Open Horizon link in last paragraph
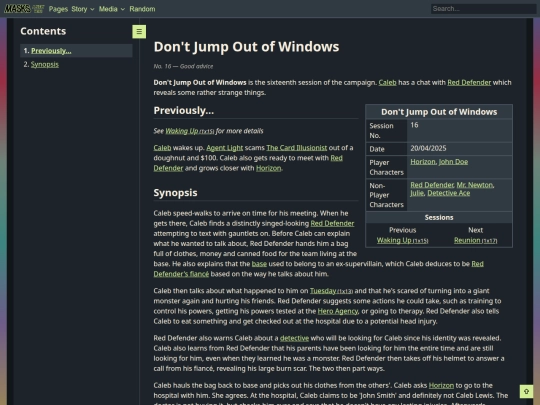This screenshot has width=540, height=405. (441, 385)
